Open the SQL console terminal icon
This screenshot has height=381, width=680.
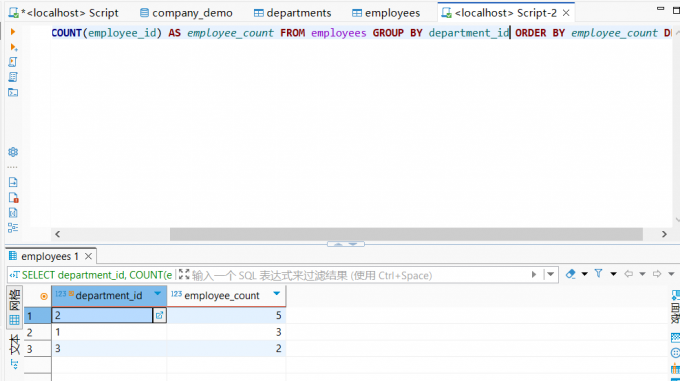coord(13,92)
